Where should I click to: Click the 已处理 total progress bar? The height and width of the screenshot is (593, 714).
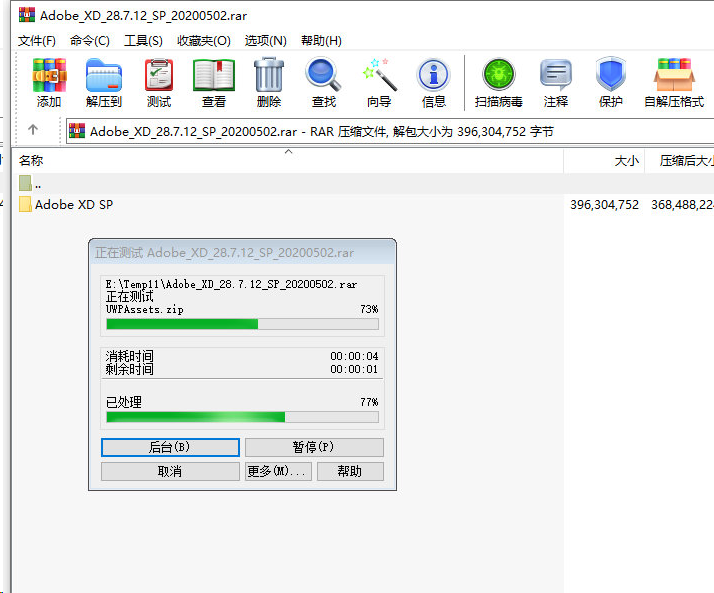click(x=242, y=417)
